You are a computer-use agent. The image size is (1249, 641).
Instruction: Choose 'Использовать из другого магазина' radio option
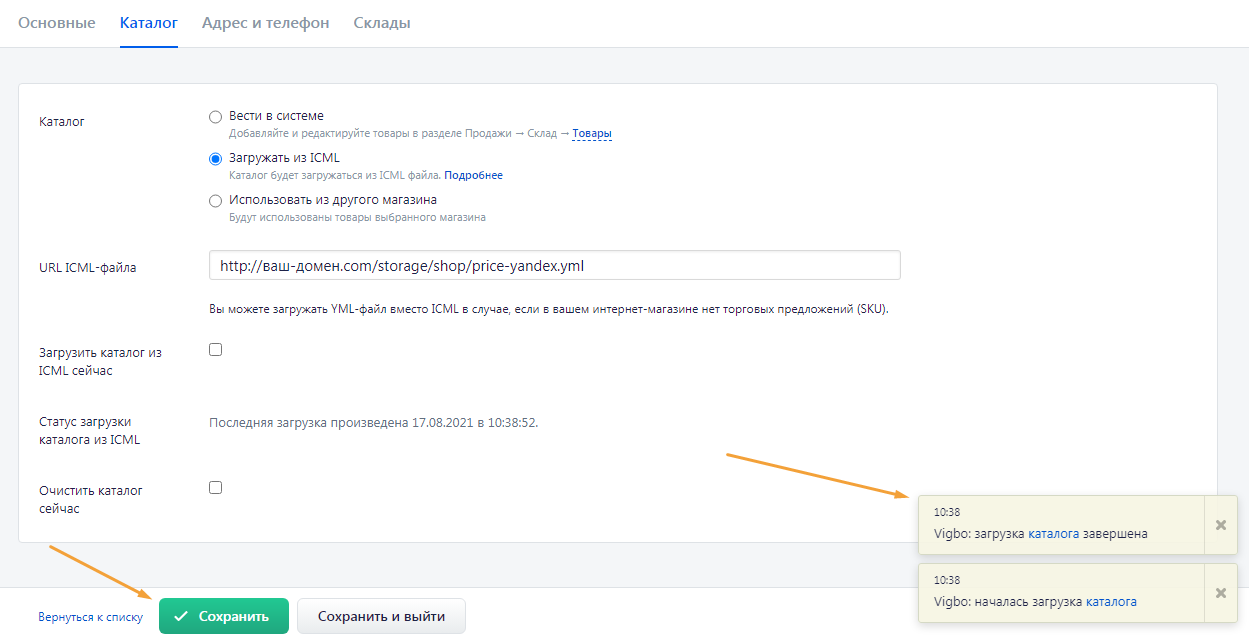(215, 201)
